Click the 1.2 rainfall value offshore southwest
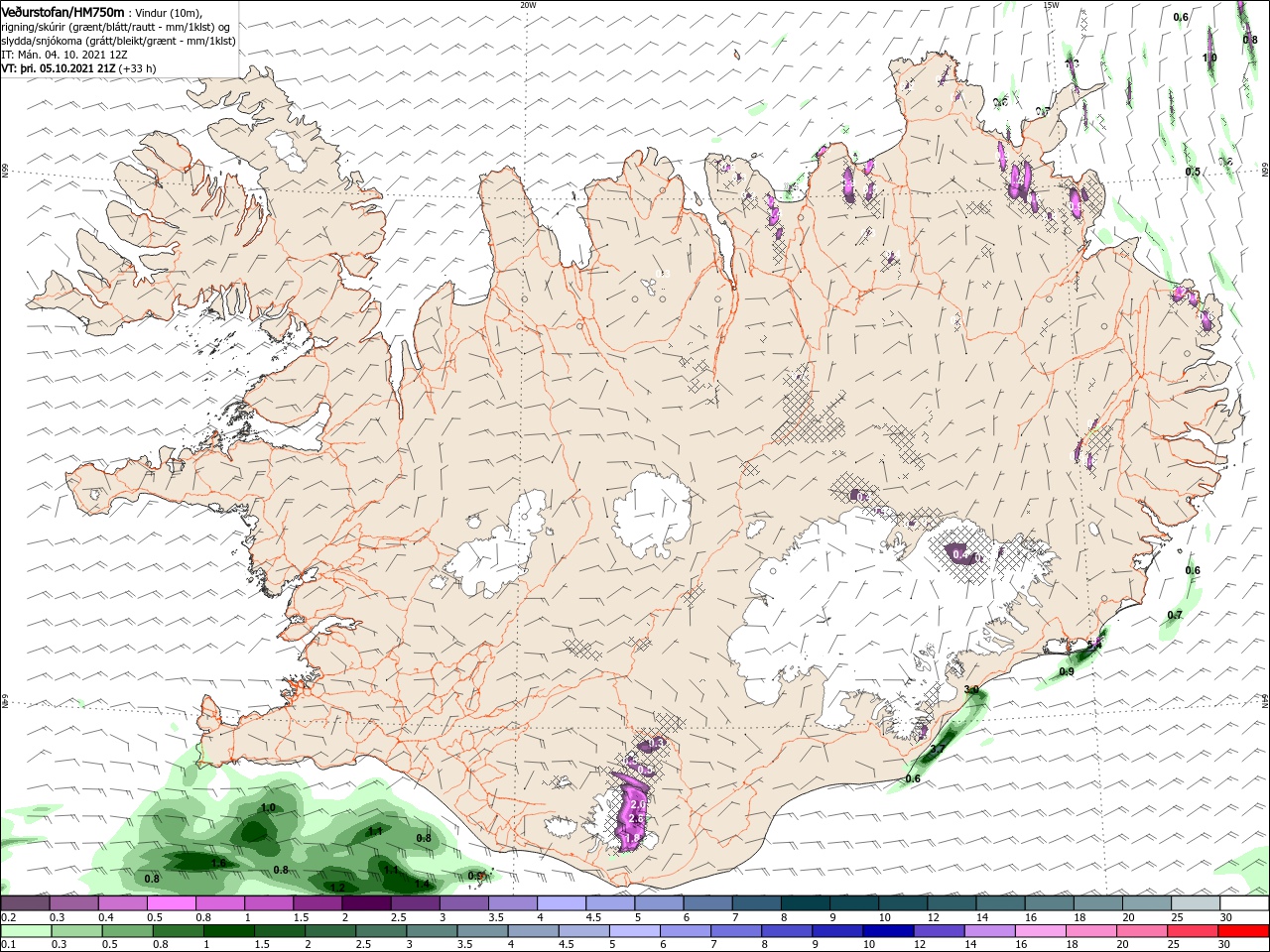Screen dimensions: 1270x952 (x=336, y=887)
